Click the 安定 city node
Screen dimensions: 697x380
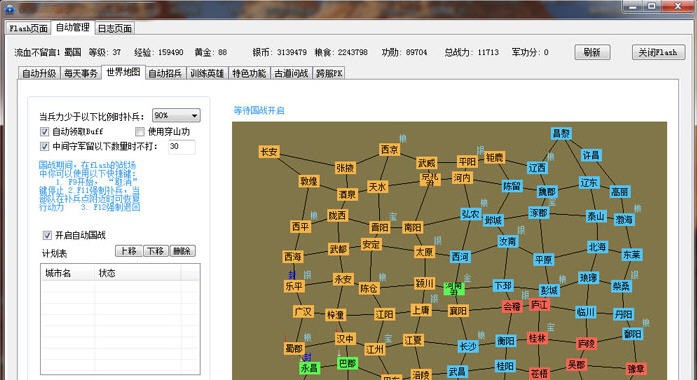371,244
